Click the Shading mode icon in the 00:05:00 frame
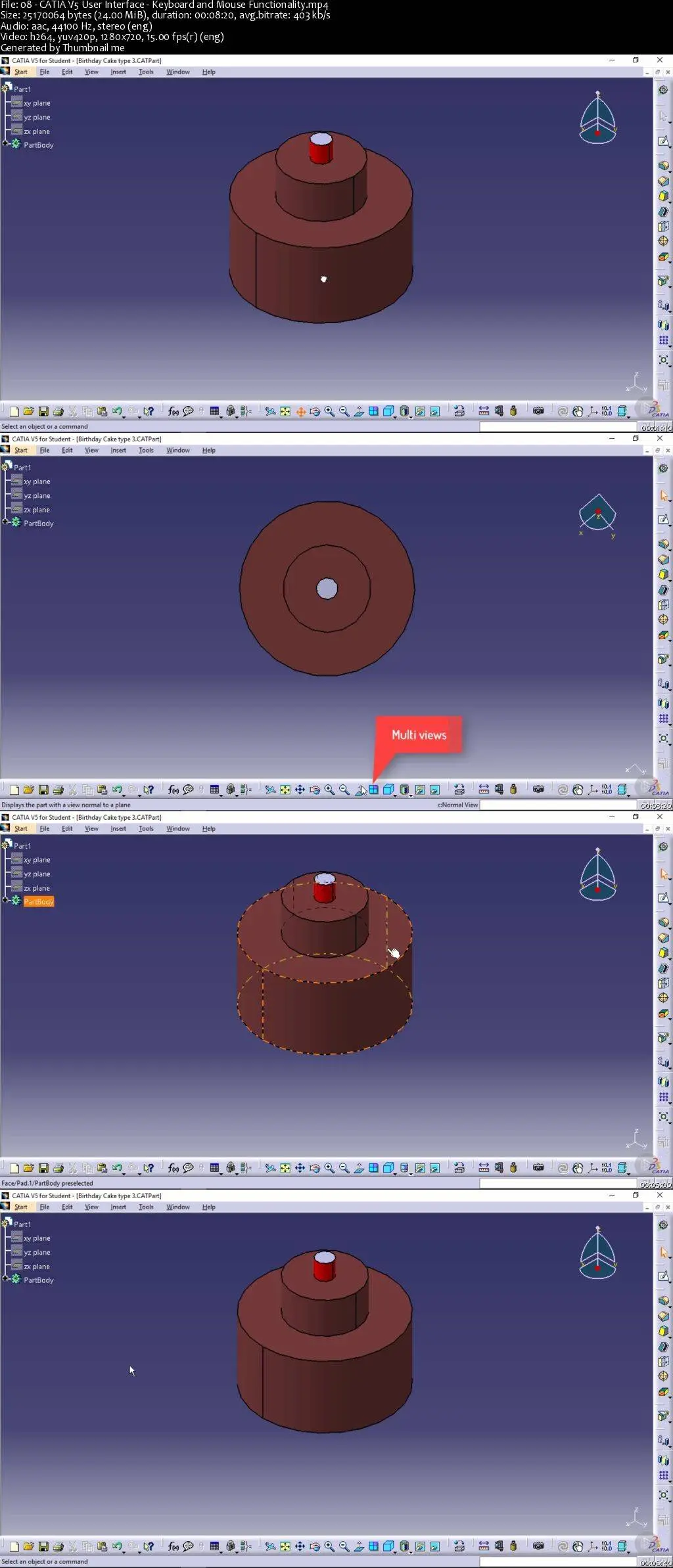The image size is (673, 1568). pyautogui.click(x=404, y=1168)
